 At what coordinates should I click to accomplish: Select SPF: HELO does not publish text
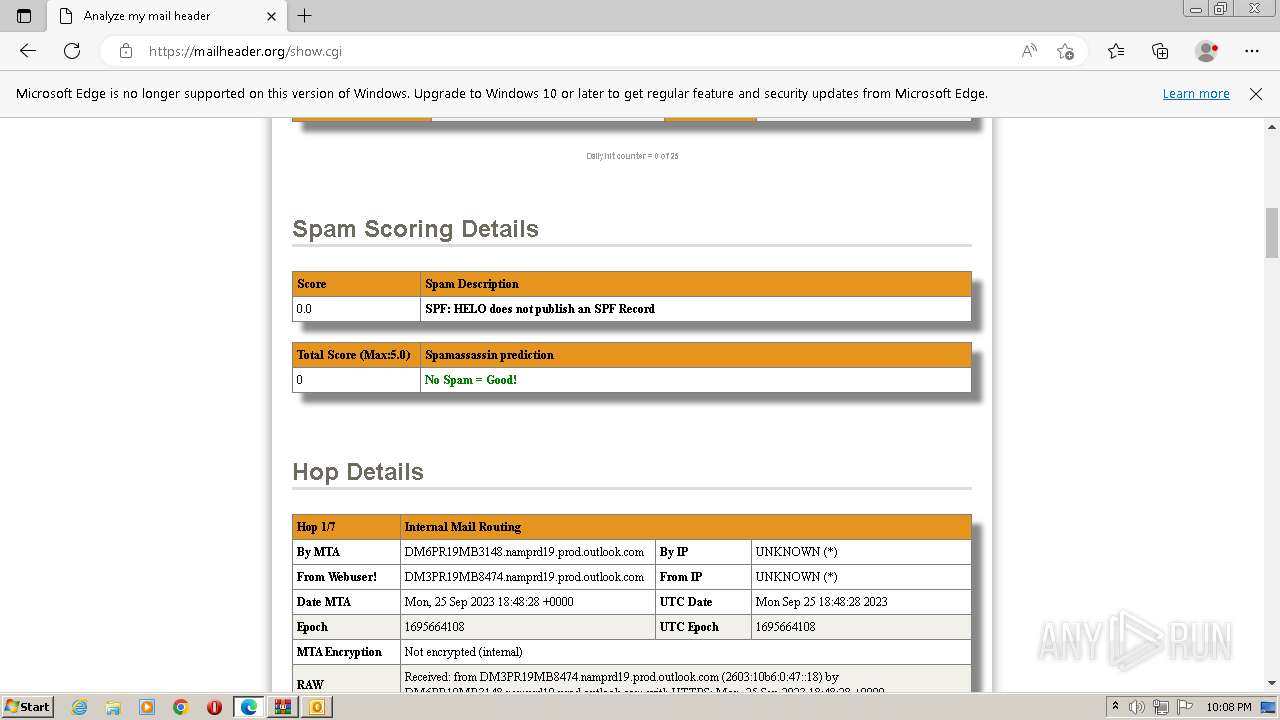(540, 309)
